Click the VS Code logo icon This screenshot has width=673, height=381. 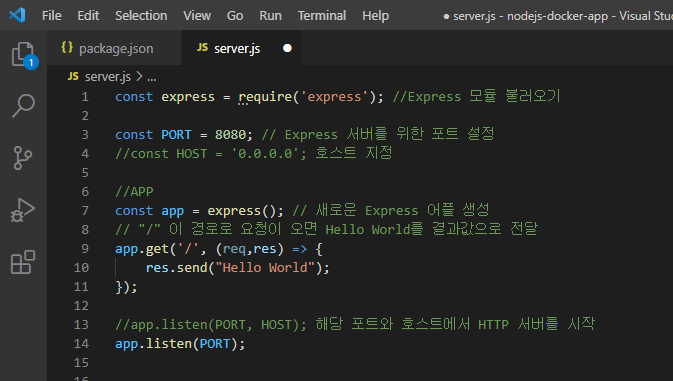18,15
